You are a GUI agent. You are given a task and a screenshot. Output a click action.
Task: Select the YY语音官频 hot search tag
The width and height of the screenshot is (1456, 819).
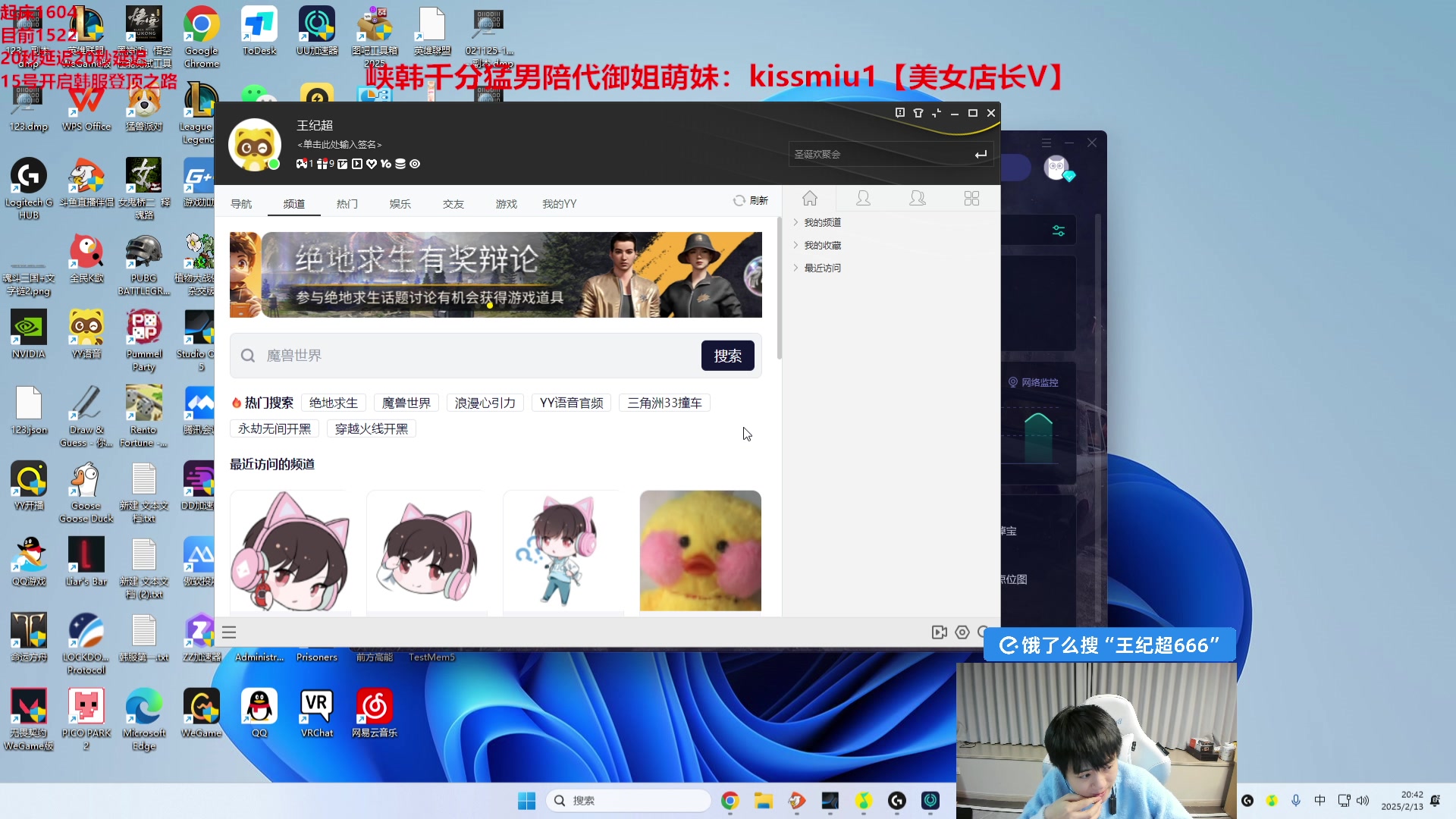point(572,403)
